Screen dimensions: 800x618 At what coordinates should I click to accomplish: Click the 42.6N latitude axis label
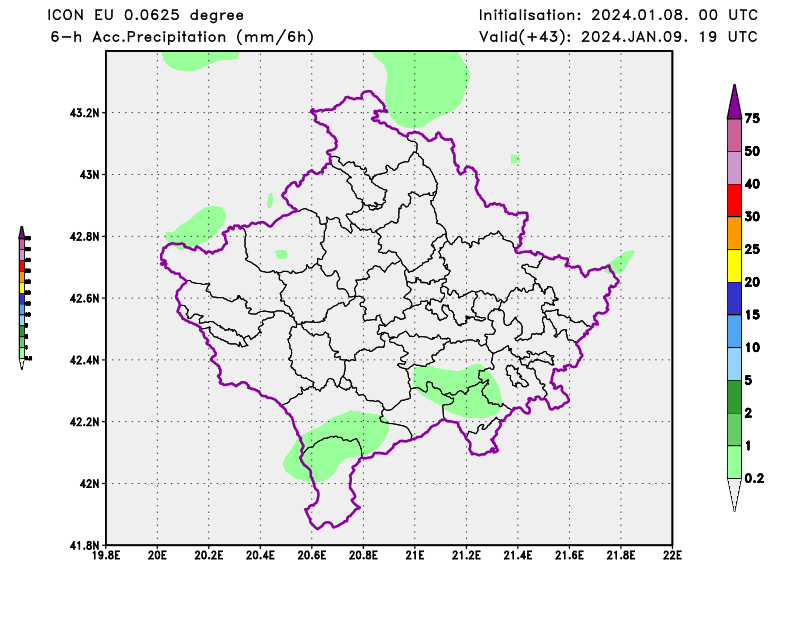pos(85,298)
